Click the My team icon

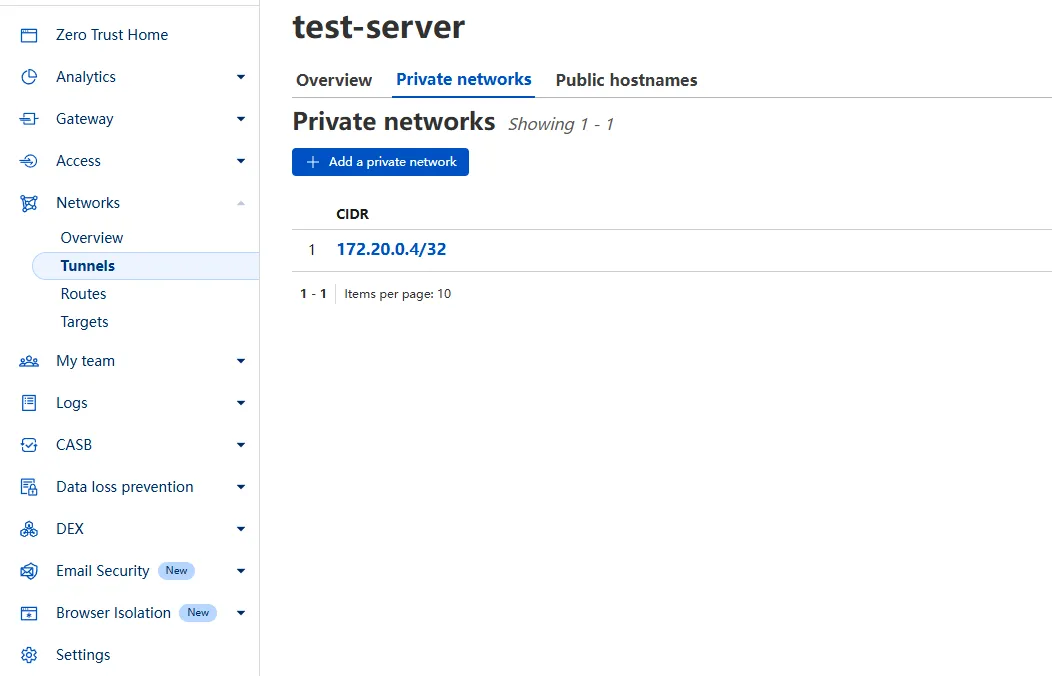(x=28, y=360)
